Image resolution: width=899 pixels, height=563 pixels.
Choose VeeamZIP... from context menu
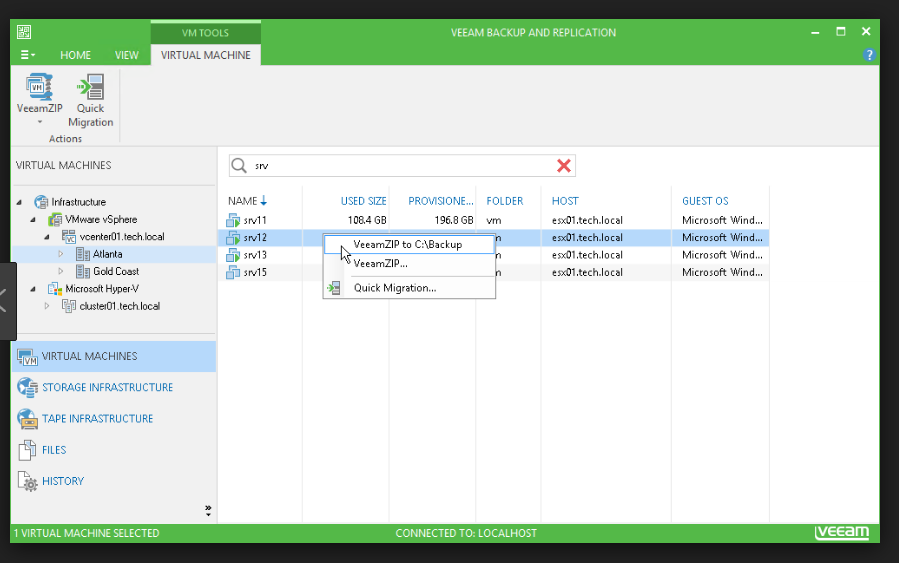pos(409,264)
